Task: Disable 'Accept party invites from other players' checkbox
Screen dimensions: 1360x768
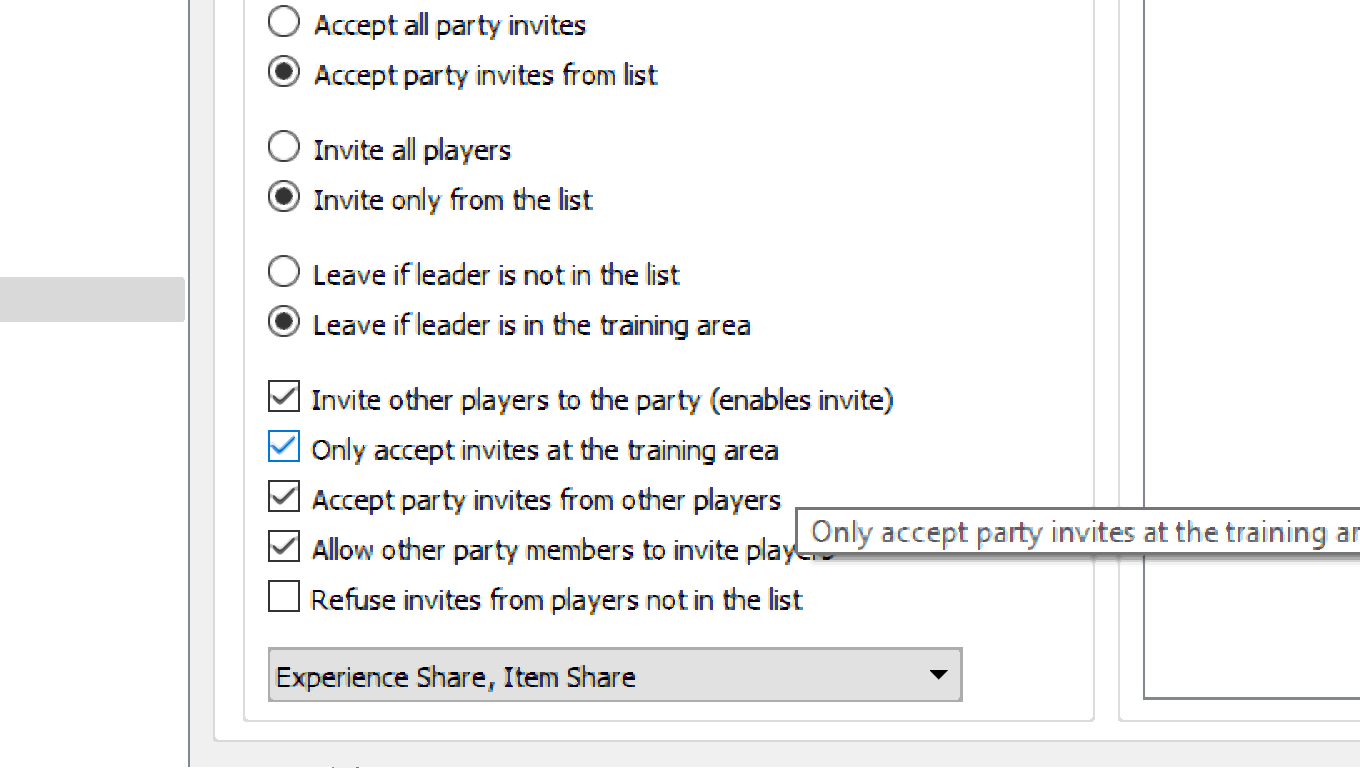Action: pyautogui.click(x=284, y=497)
